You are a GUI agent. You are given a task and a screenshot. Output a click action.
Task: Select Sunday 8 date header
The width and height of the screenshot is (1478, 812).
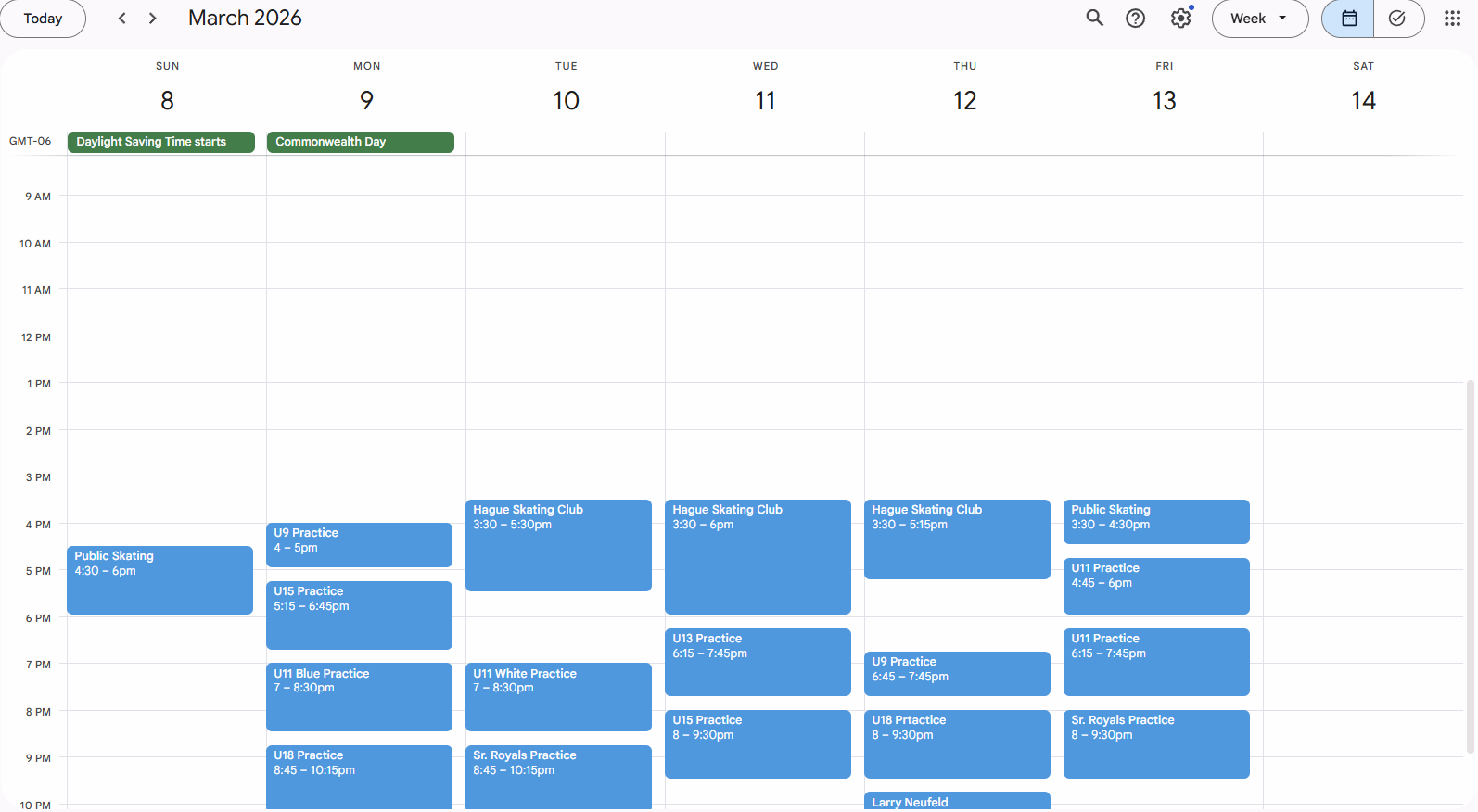point(167,100)
